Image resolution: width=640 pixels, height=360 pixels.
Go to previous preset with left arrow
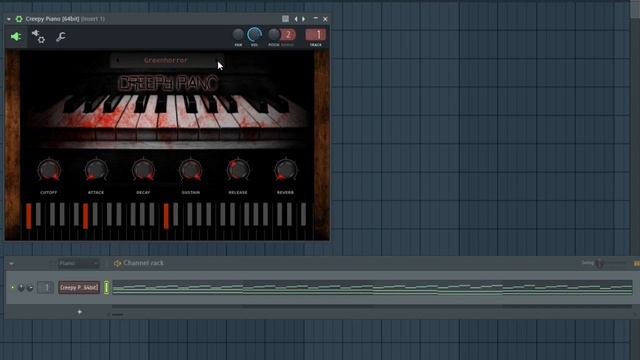click(296, 19)
